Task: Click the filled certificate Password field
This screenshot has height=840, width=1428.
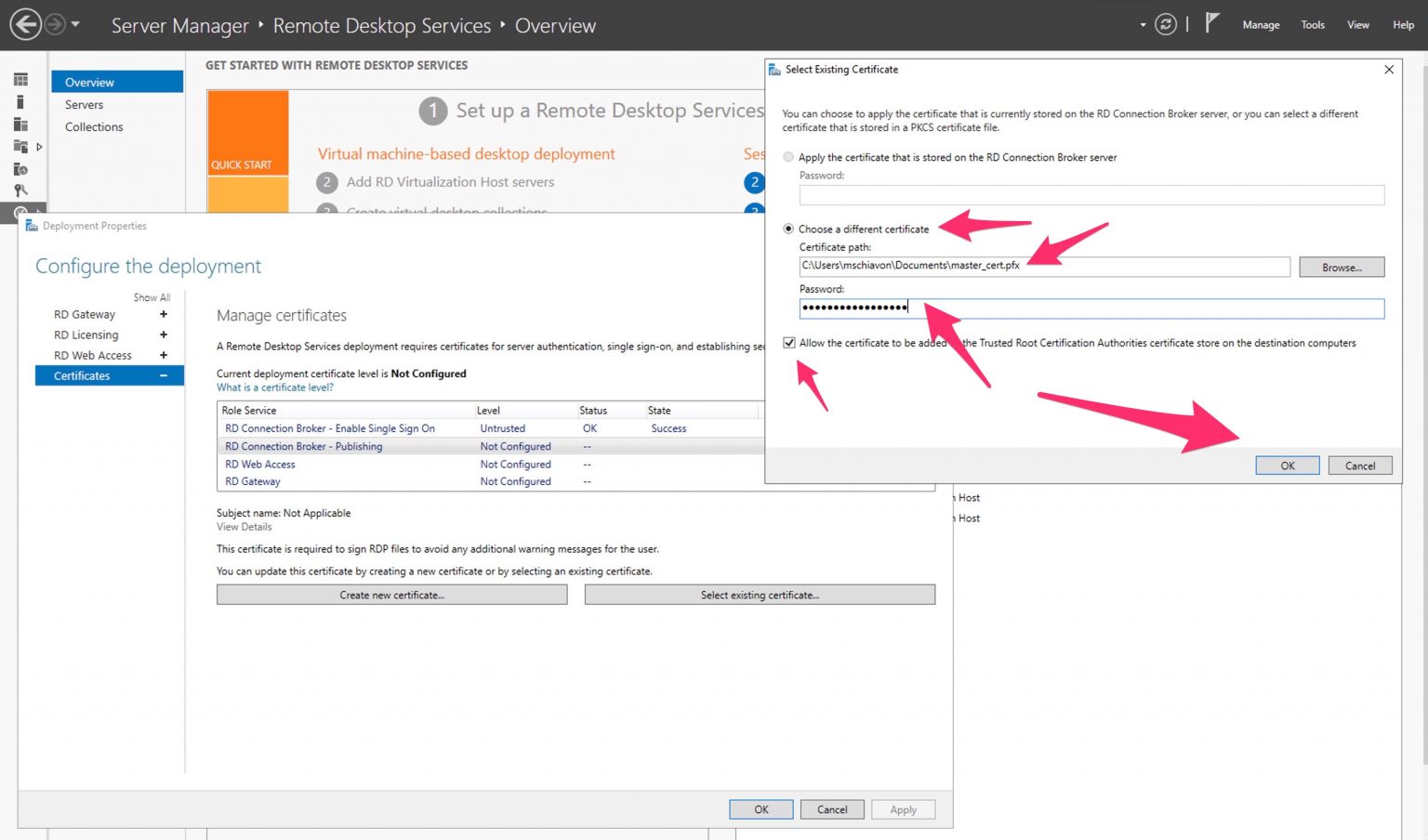Action: point(1091,308)
